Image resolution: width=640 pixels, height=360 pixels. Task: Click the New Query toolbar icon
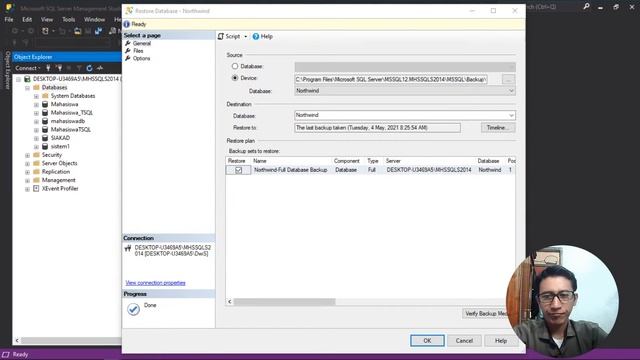click(x=113, y=31)
